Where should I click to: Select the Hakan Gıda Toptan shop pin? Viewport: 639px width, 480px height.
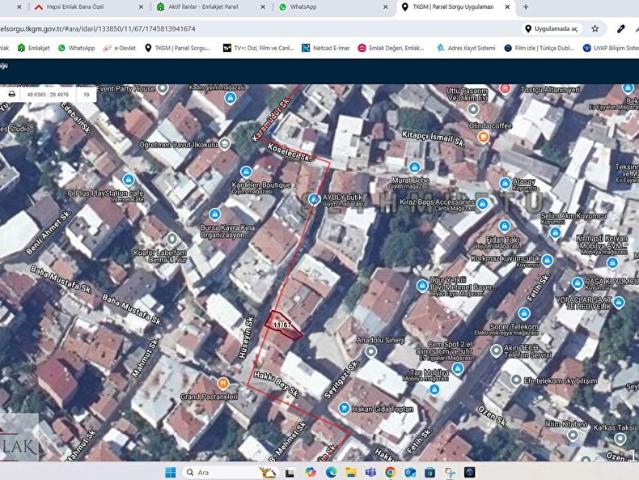[344, 408]
